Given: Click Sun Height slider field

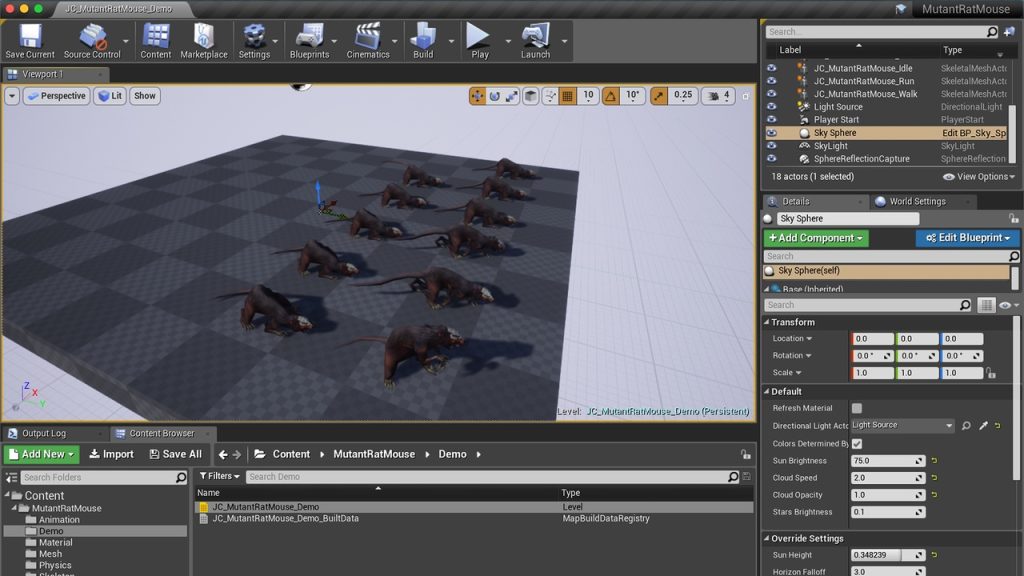Looking at the screenshot, I should point(888,555).
